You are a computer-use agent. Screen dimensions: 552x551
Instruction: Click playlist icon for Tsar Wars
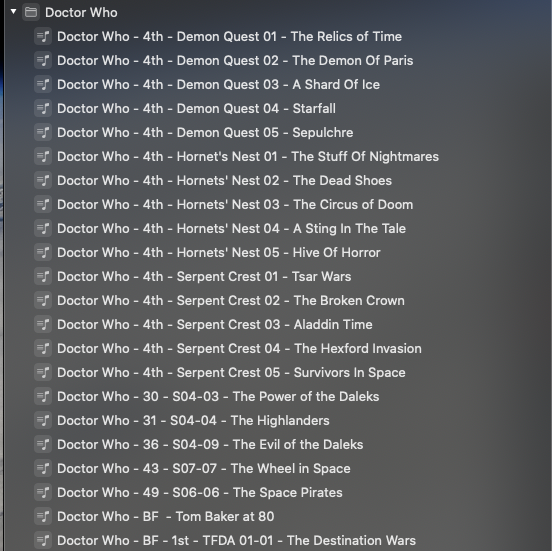pyautogui.click(x=43, y=276)
